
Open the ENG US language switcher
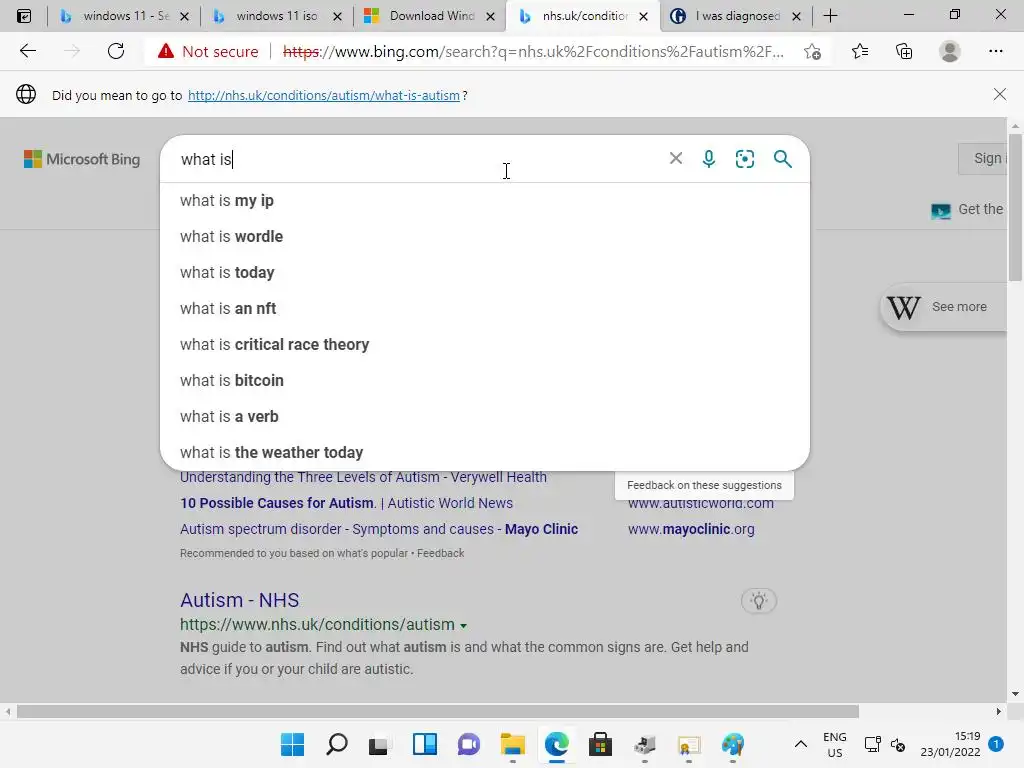pyautogui.click(x=835, y=744)
